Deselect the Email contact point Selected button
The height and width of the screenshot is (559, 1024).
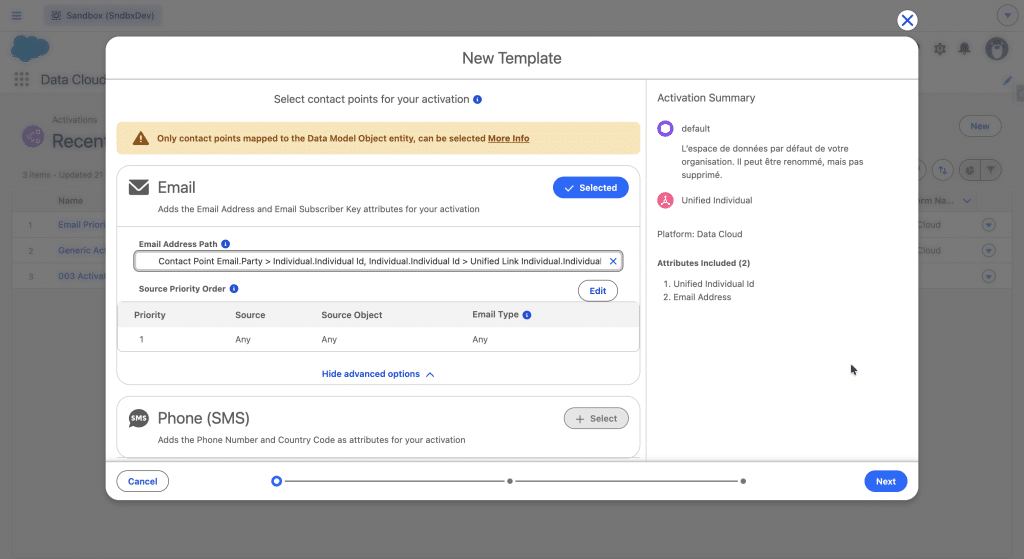[x=590, y=188]
